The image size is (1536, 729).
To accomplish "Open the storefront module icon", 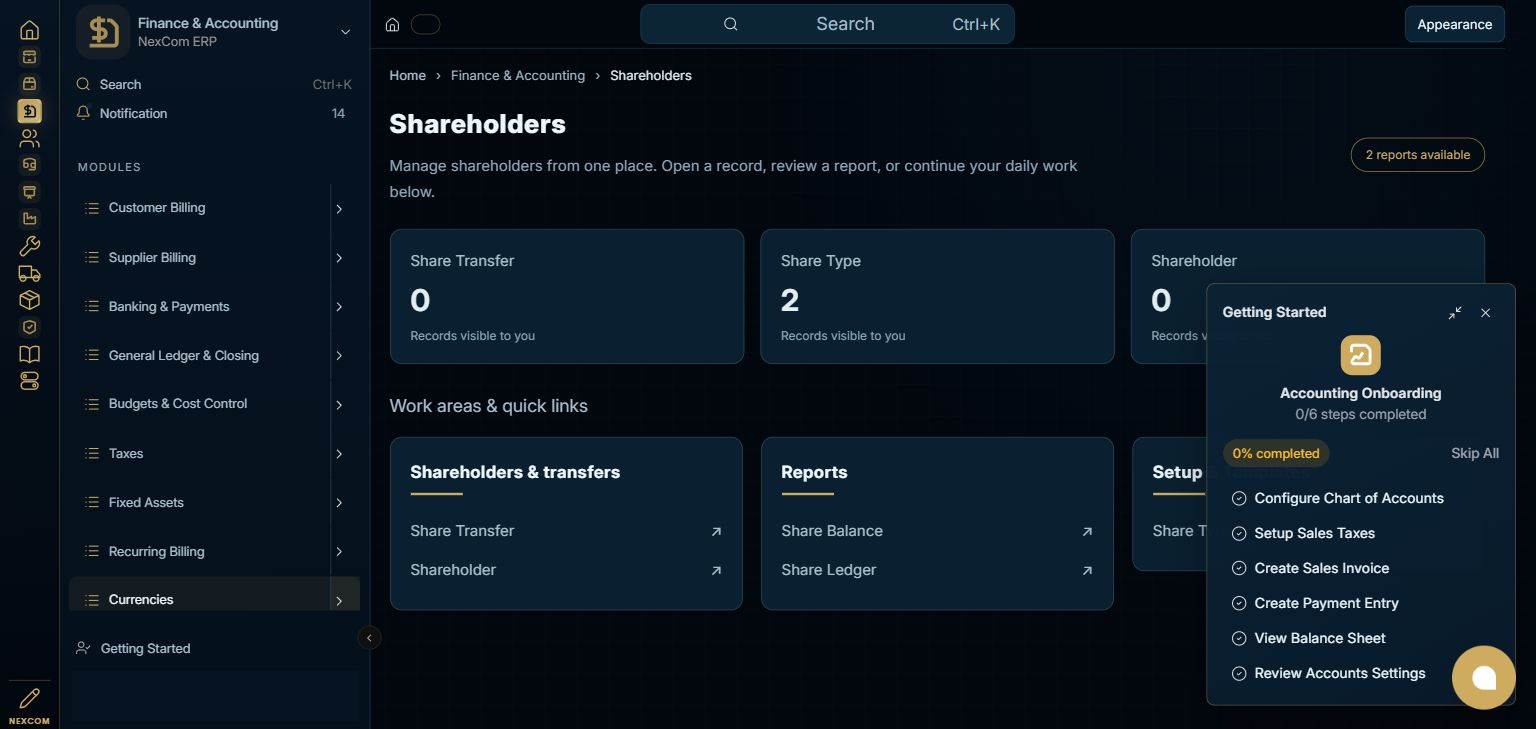I will pyautogui.click(x=30, y=84).
